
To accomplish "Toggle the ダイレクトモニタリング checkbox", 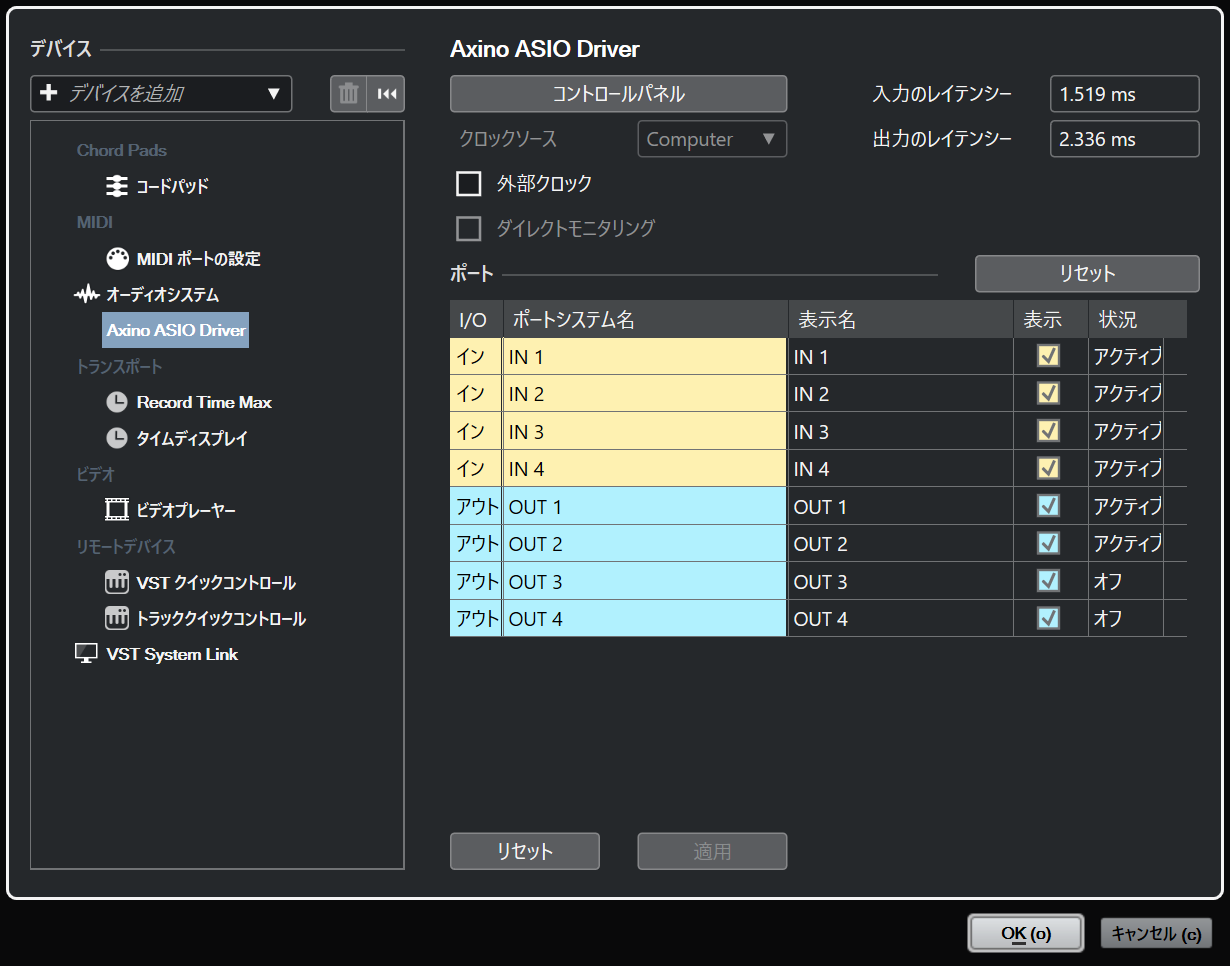I will point(469,229).
